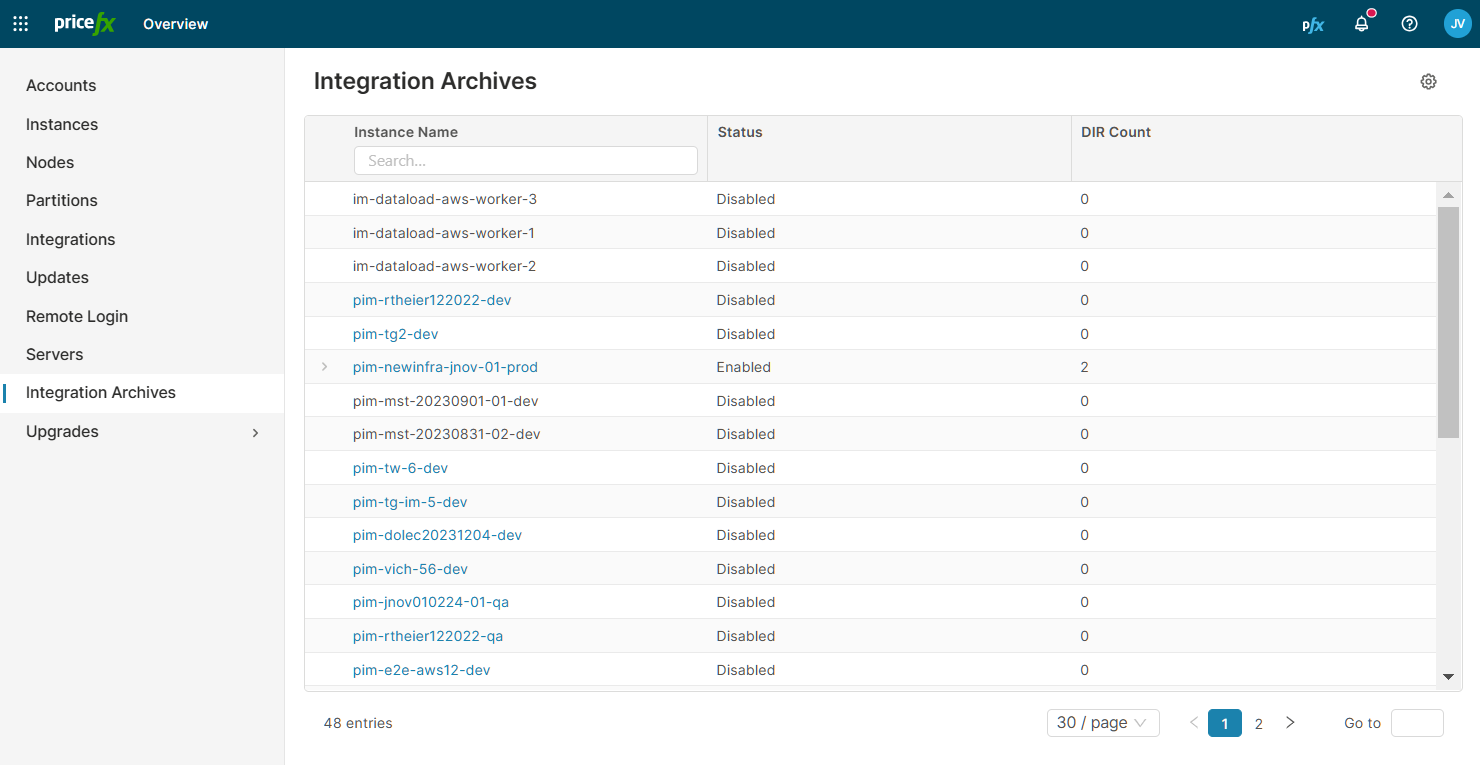Select Partitions in the sidebar
This screenshot has width=1480, height=765.
(x=61, y=200)
